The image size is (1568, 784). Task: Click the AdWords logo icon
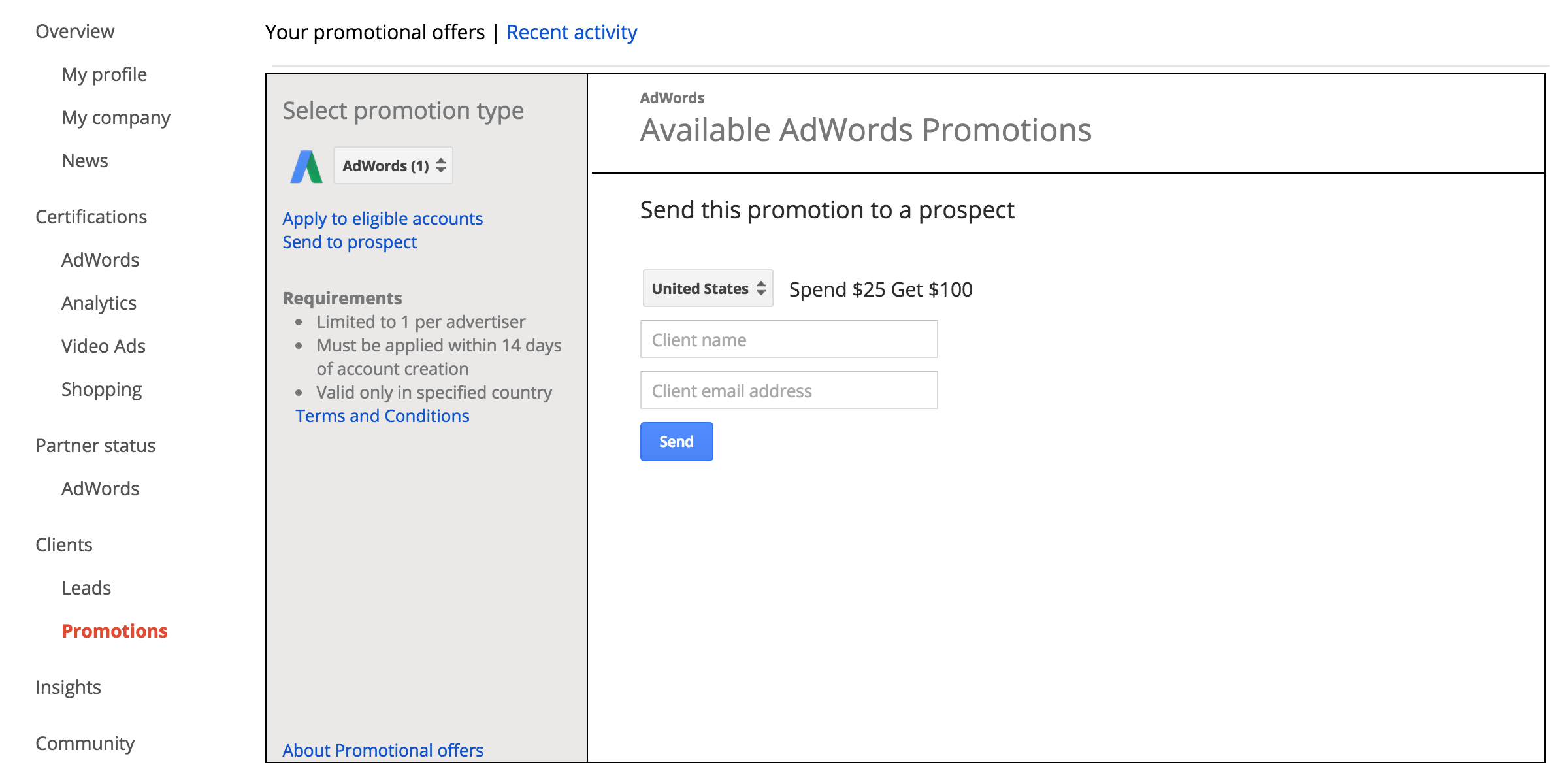pos(306,167)
